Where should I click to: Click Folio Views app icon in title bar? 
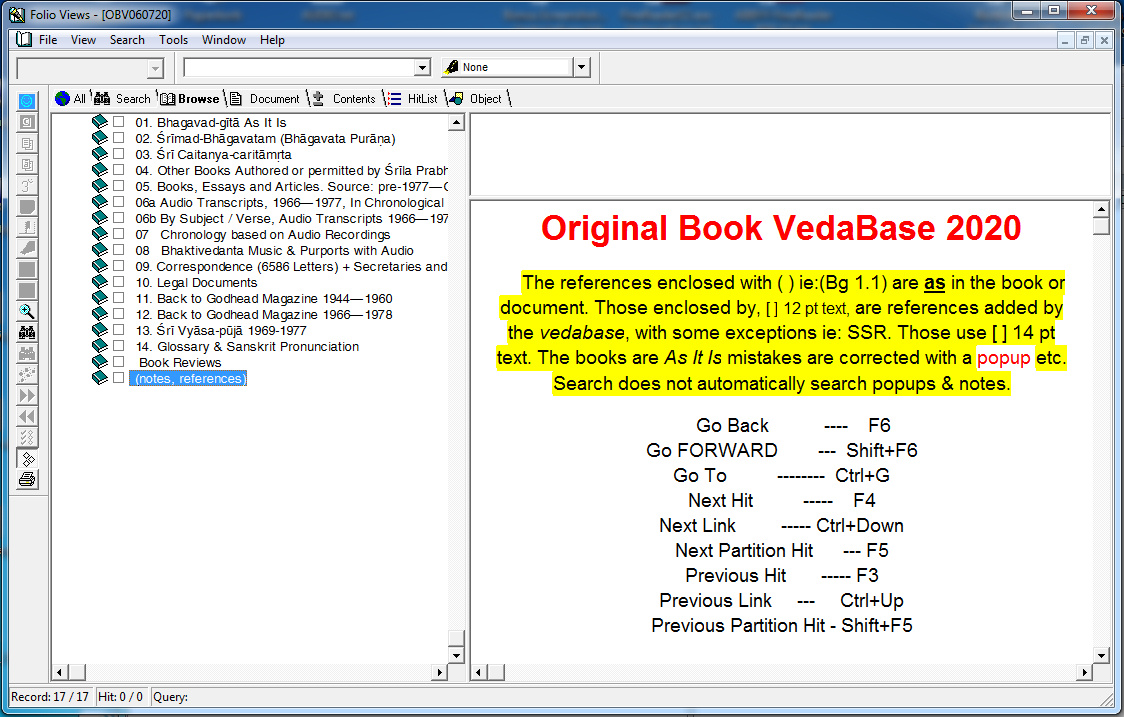click(16, 14)
